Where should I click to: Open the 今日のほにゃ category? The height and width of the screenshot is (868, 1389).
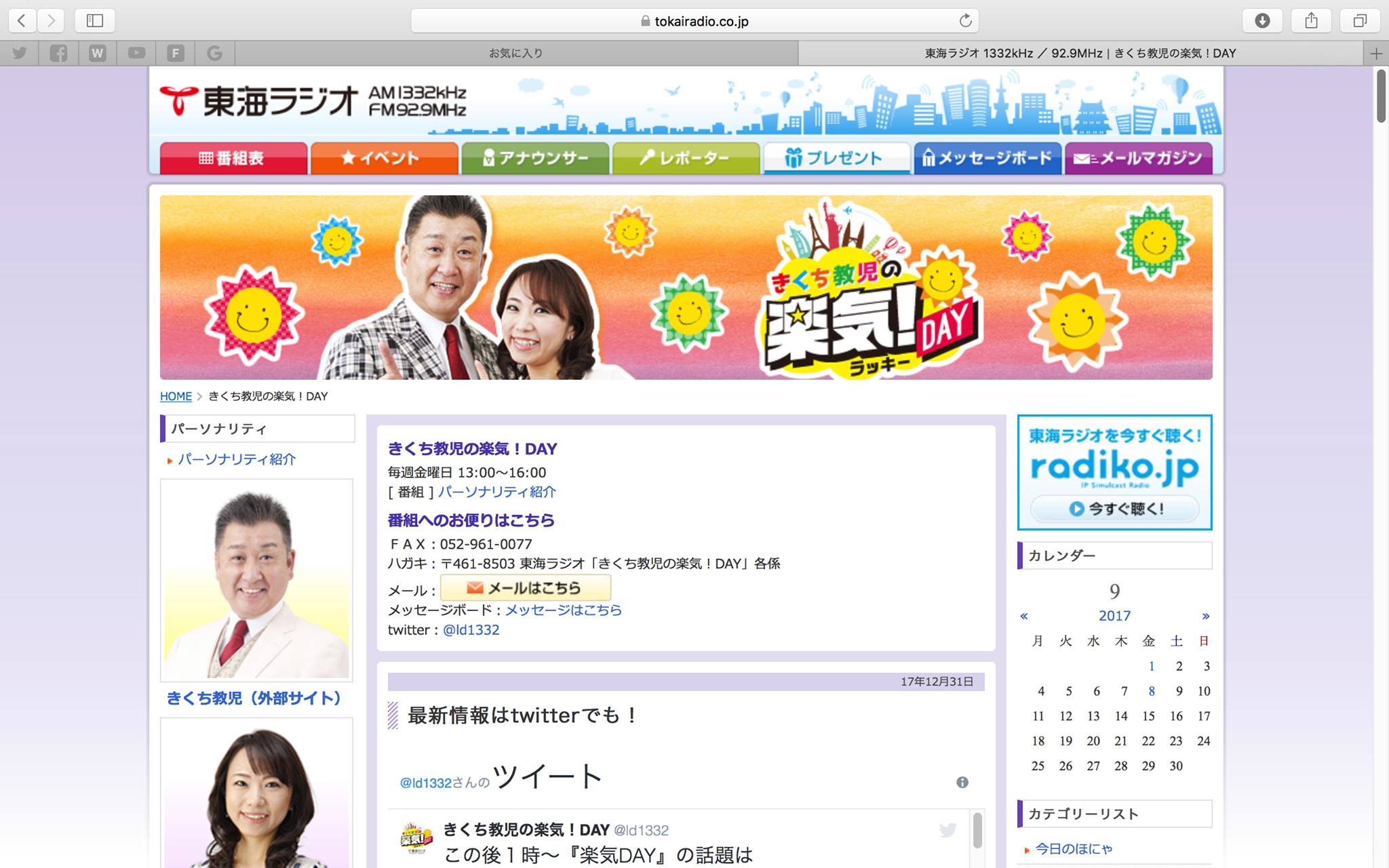tap(1074, 848)
